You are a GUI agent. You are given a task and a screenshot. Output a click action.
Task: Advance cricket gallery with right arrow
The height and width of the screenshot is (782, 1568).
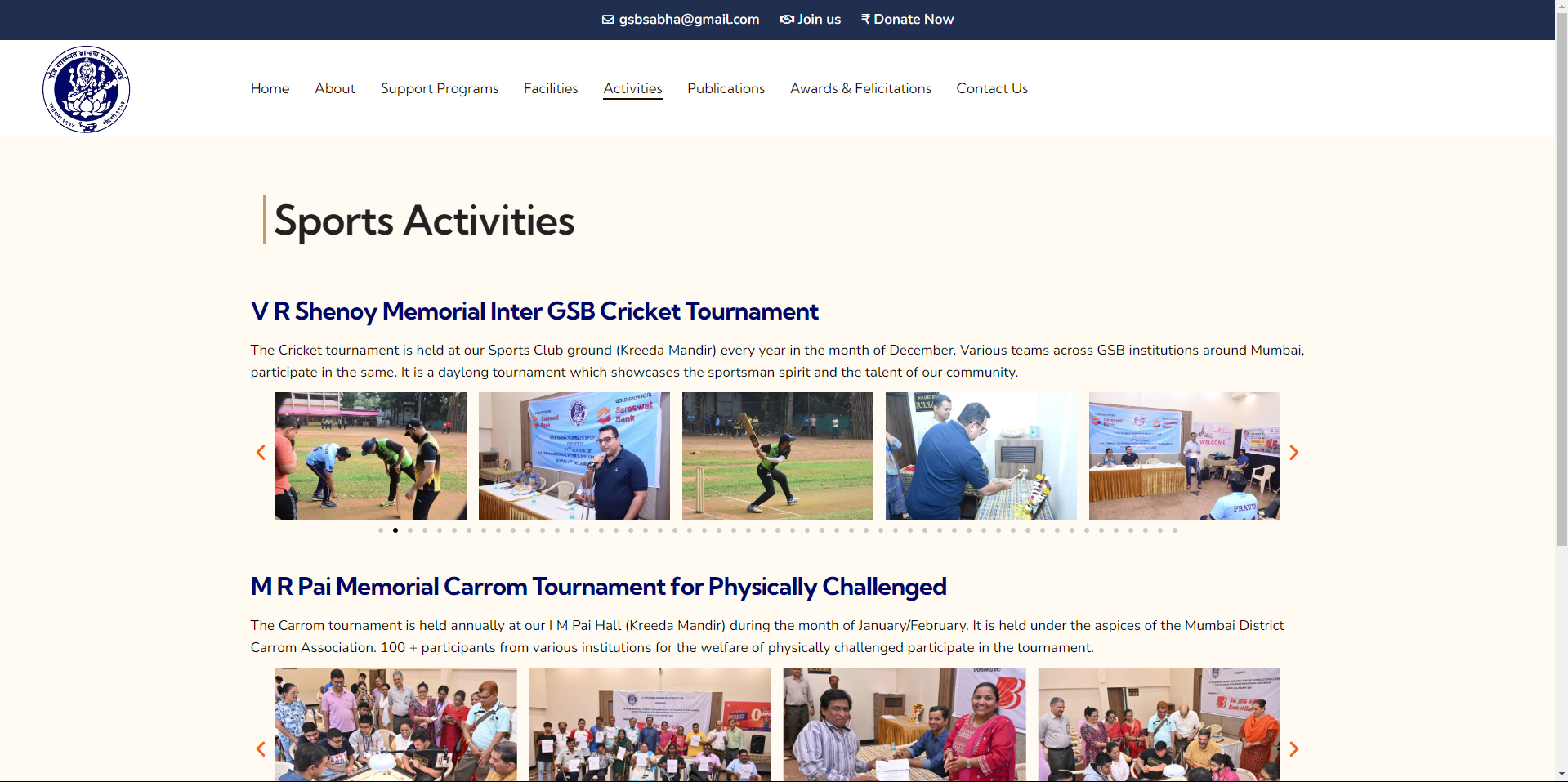[1293, 453]
